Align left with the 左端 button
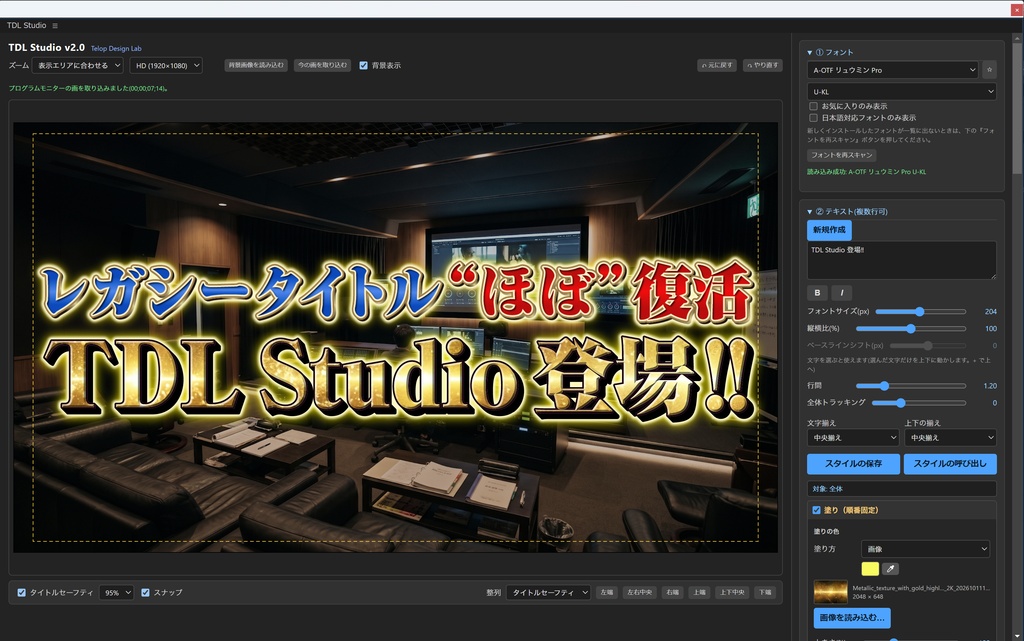 pyautogui.click(x=607, y=593)
